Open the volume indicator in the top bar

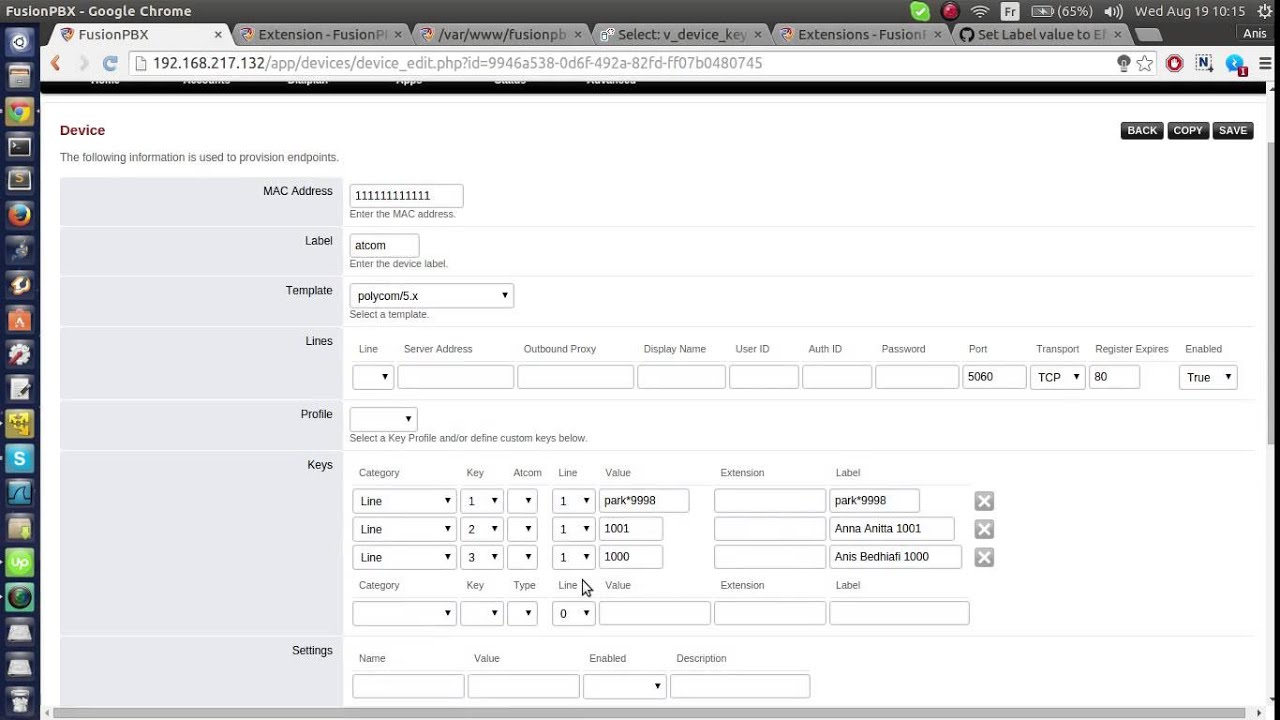[1112, 11]
